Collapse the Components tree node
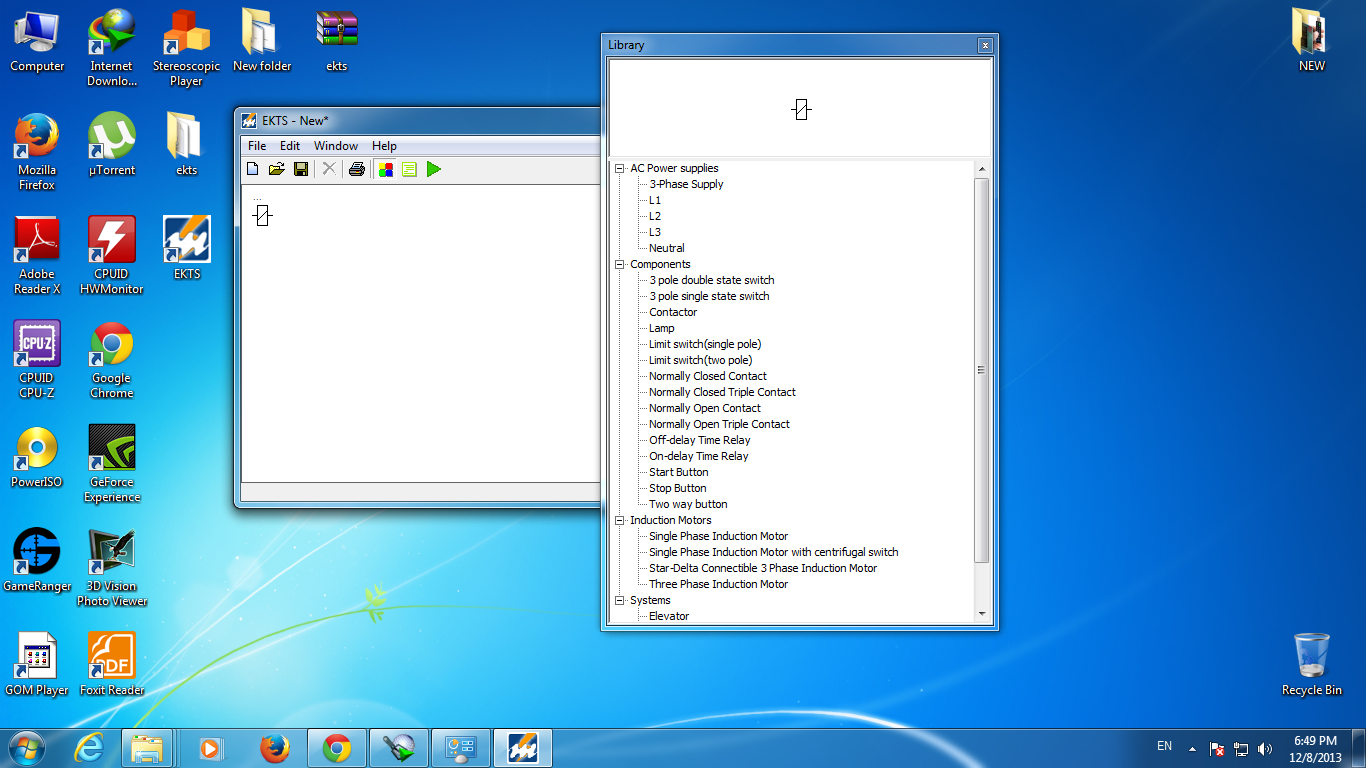 tap(620, 264)
